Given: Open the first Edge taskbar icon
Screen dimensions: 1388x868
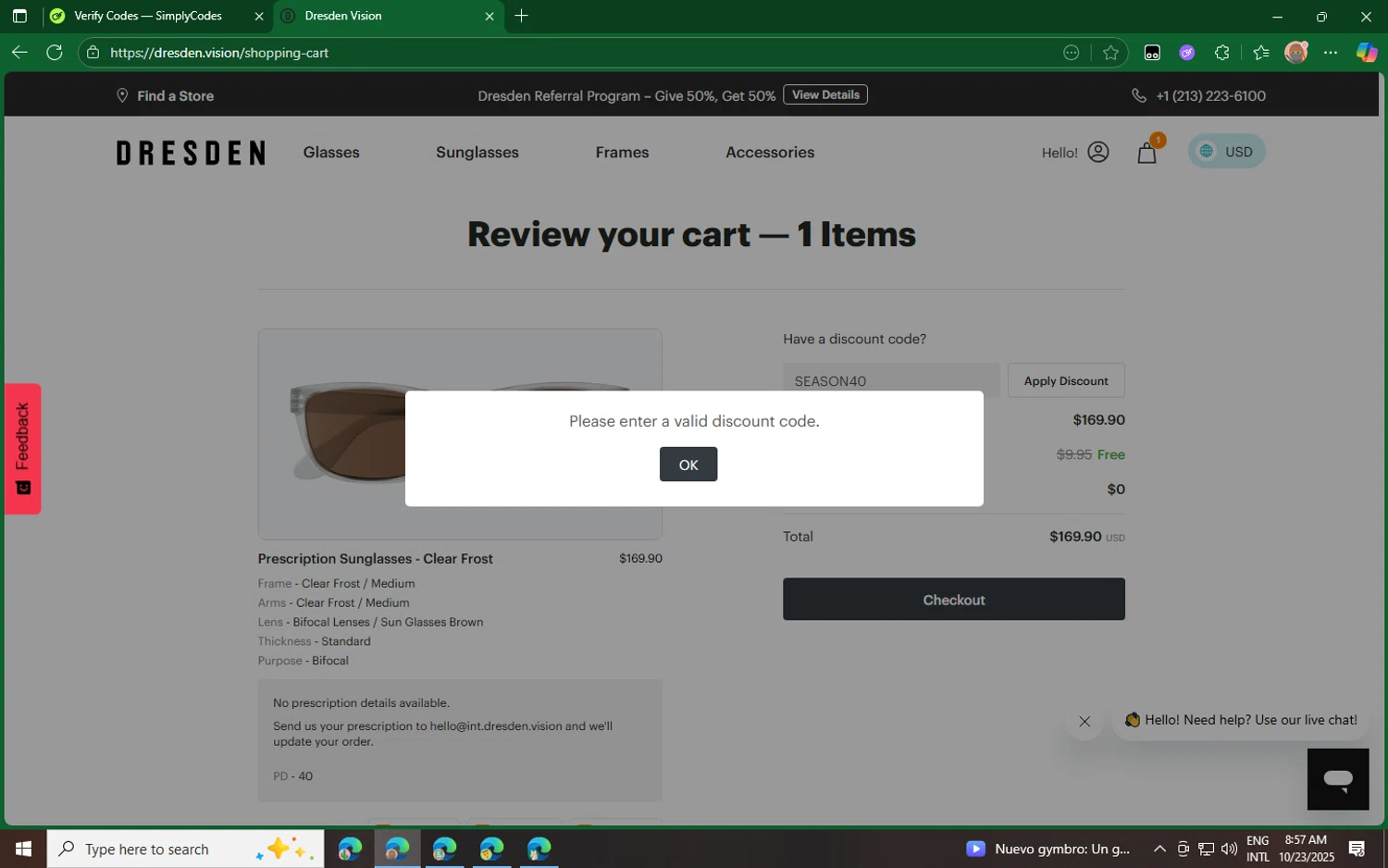Looking at the screenshot, I should 350,849.
